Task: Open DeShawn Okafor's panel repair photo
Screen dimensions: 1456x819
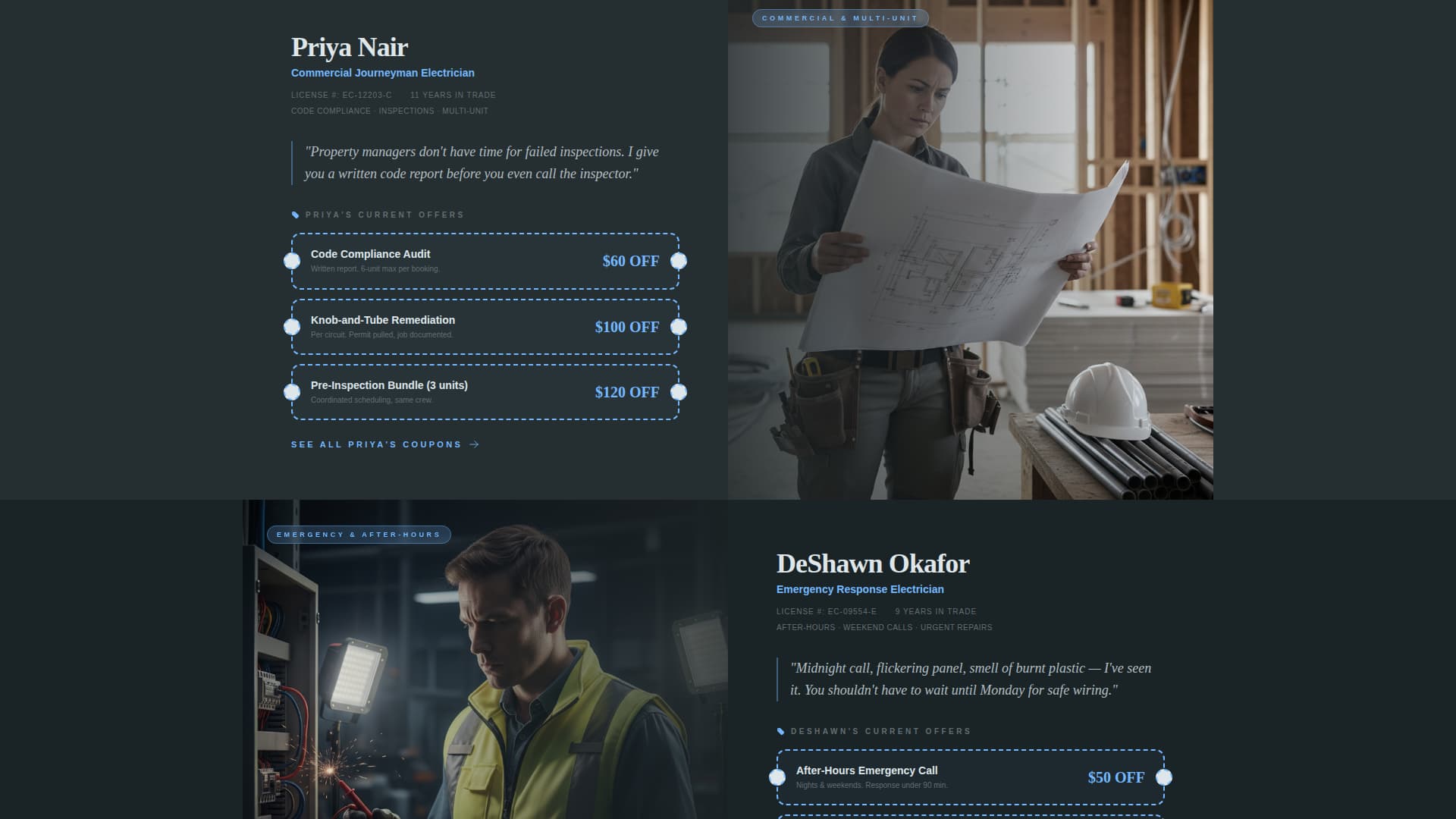Action: 485,660
